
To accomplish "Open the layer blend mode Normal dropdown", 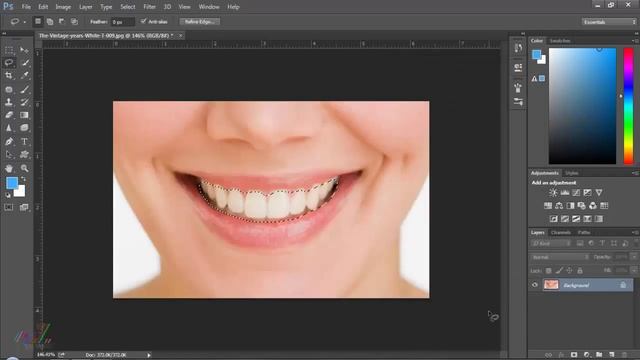I will [x=560, y=257].
